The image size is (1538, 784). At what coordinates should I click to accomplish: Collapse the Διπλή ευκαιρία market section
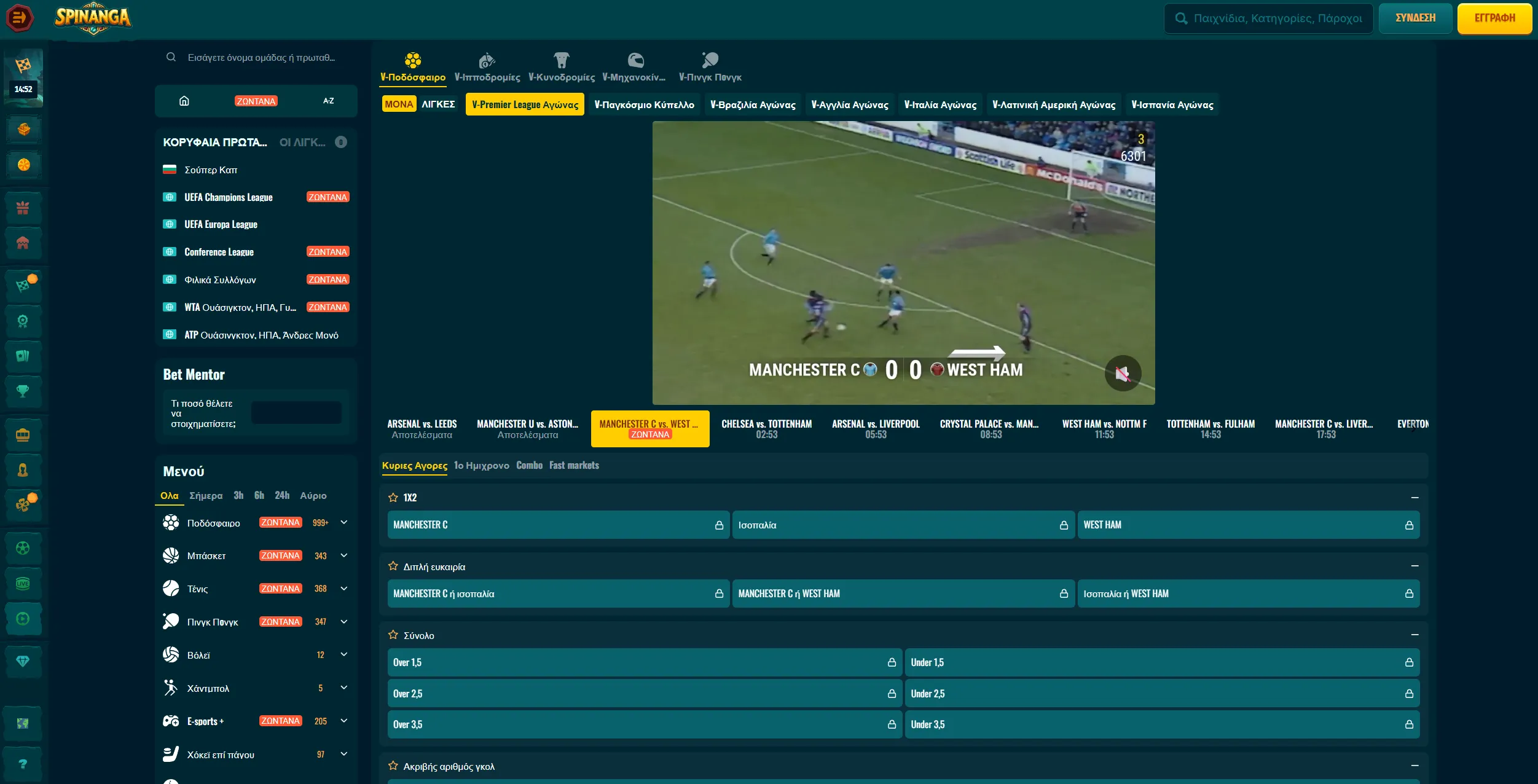coord(1414,566)
